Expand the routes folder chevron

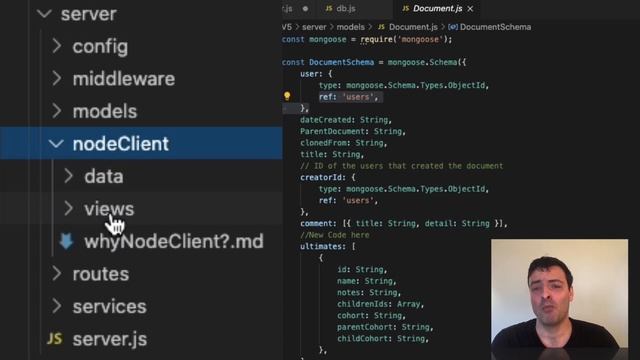pos(57,274)
